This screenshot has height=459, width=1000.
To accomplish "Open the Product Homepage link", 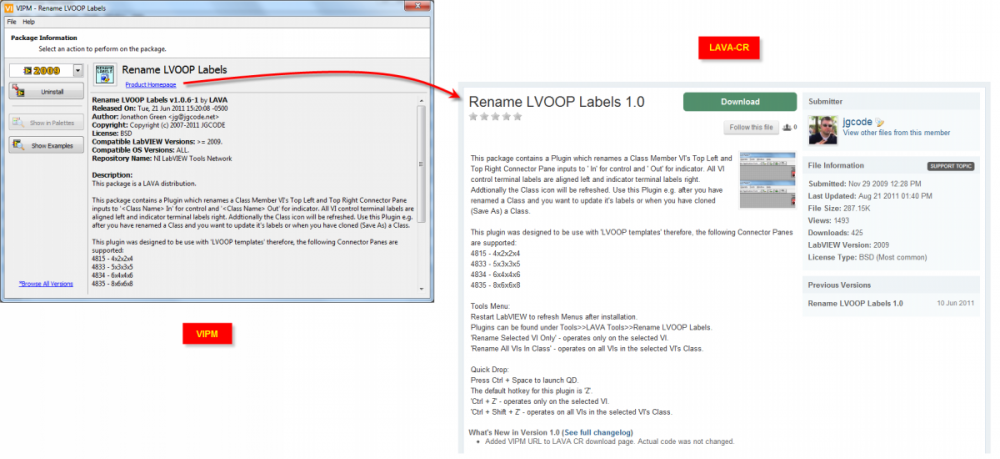I will [x=151, y=85].
